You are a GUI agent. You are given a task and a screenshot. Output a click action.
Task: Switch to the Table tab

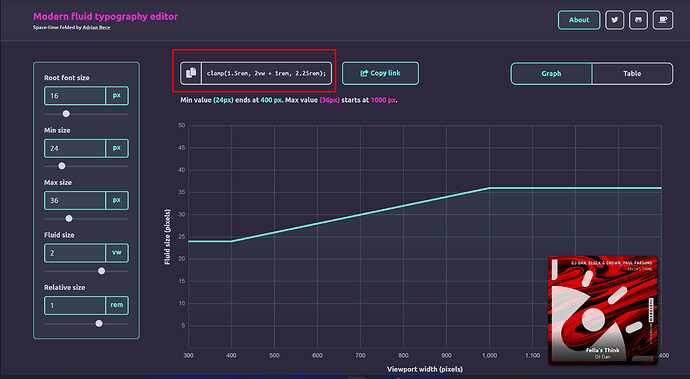632,74
